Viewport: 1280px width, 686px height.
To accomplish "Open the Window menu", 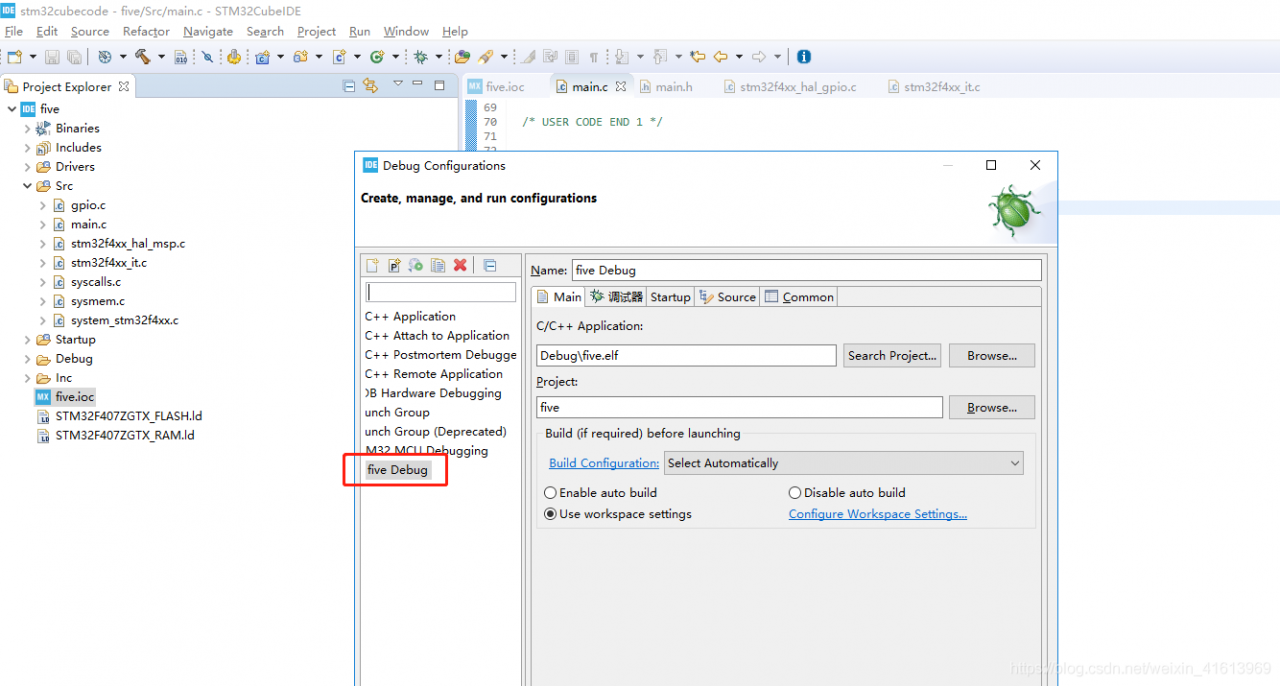I will 406,31.
